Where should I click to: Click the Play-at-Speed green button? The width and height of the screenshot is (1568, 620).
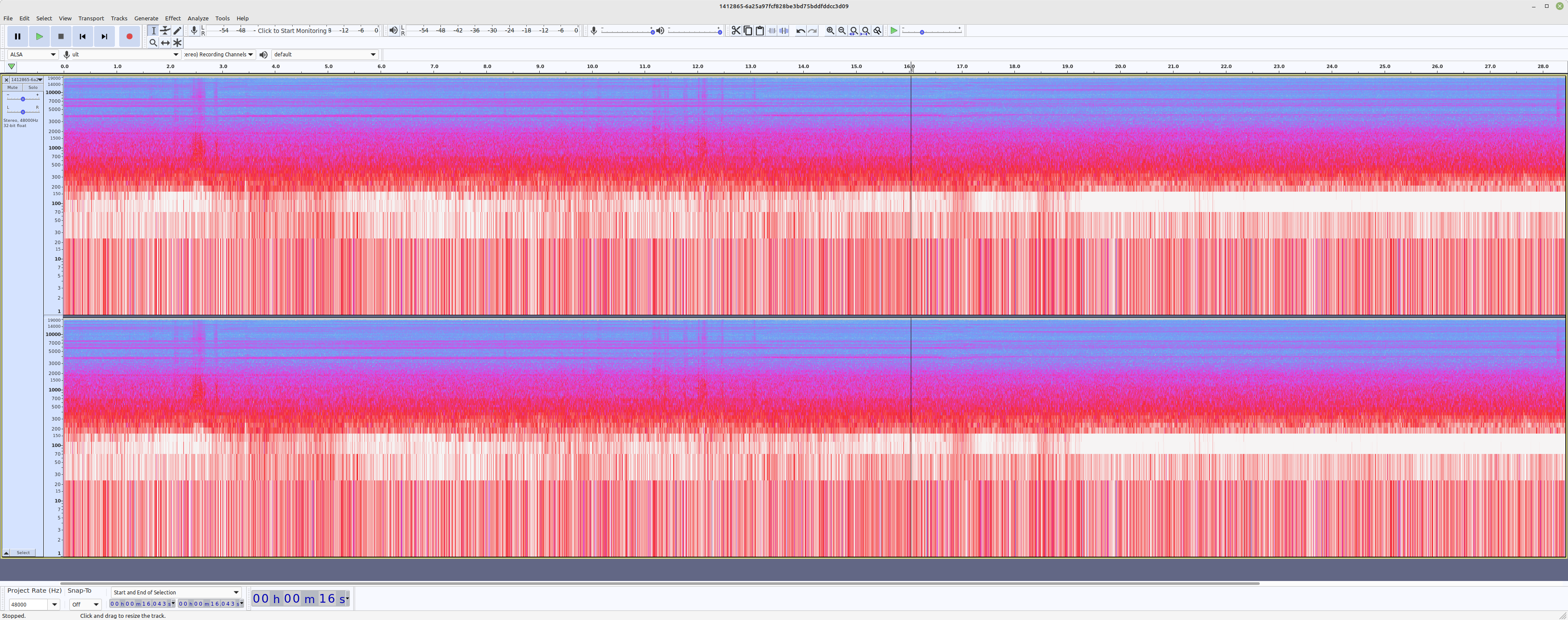[893, 30]
